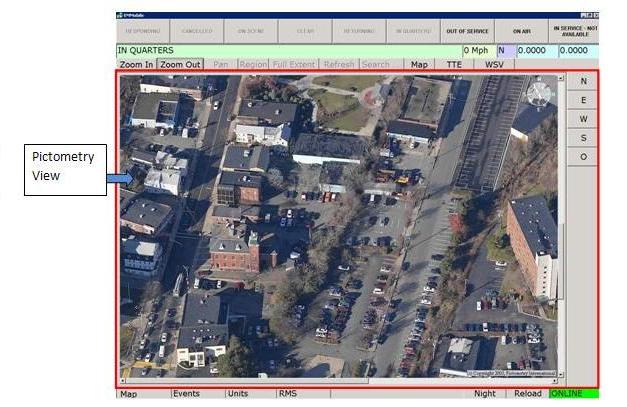Pick the S (south) oblique view

pyautogui.click(x=583, y=138)
